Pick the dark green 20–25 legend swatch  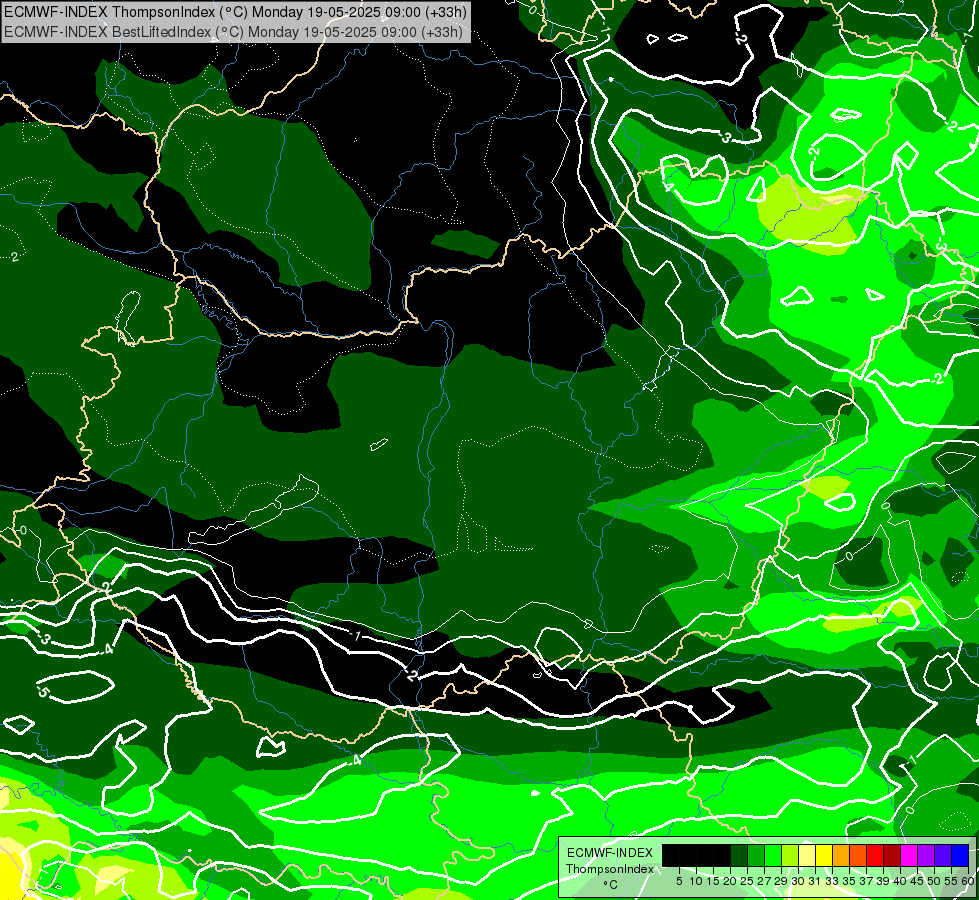[x=739, y=856]
